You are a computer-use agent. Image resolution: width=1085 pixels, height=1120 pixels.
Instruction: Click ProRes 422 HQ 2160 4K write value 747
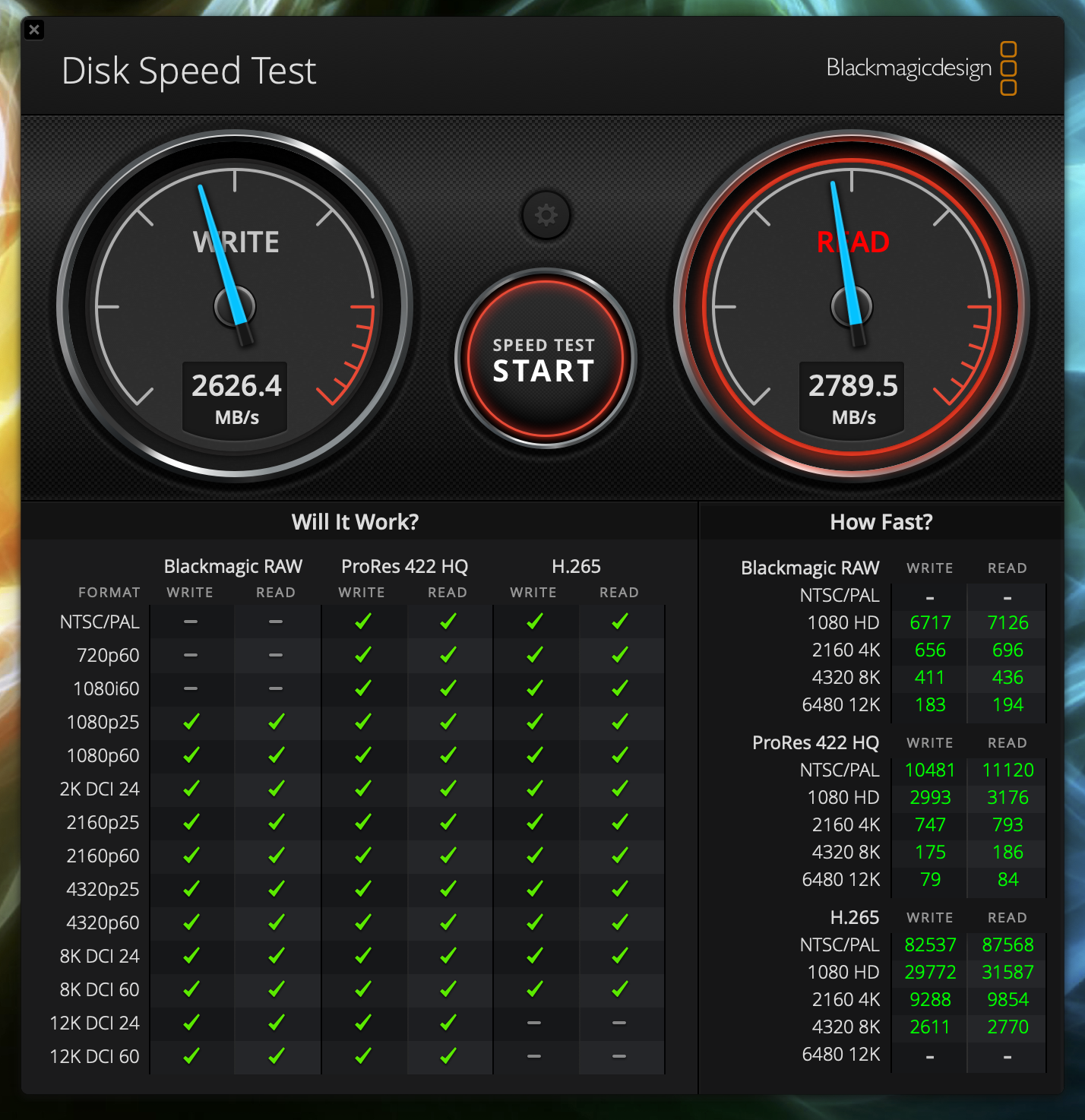[x=930, y=825]
